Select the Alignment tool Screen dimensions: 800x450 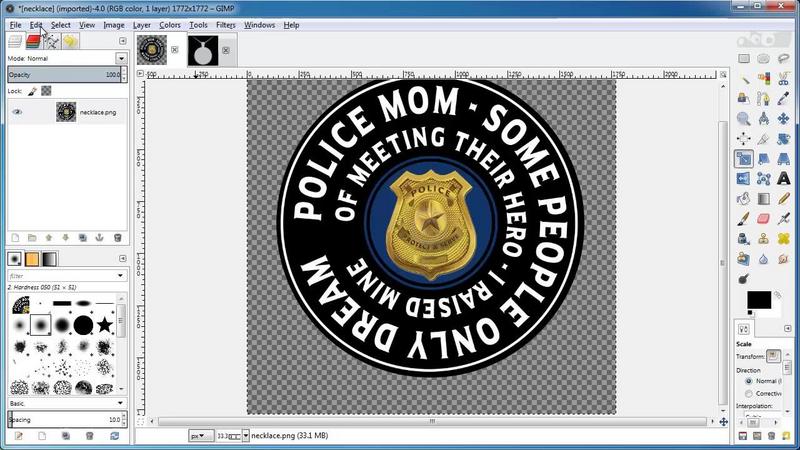pos(744,138)
